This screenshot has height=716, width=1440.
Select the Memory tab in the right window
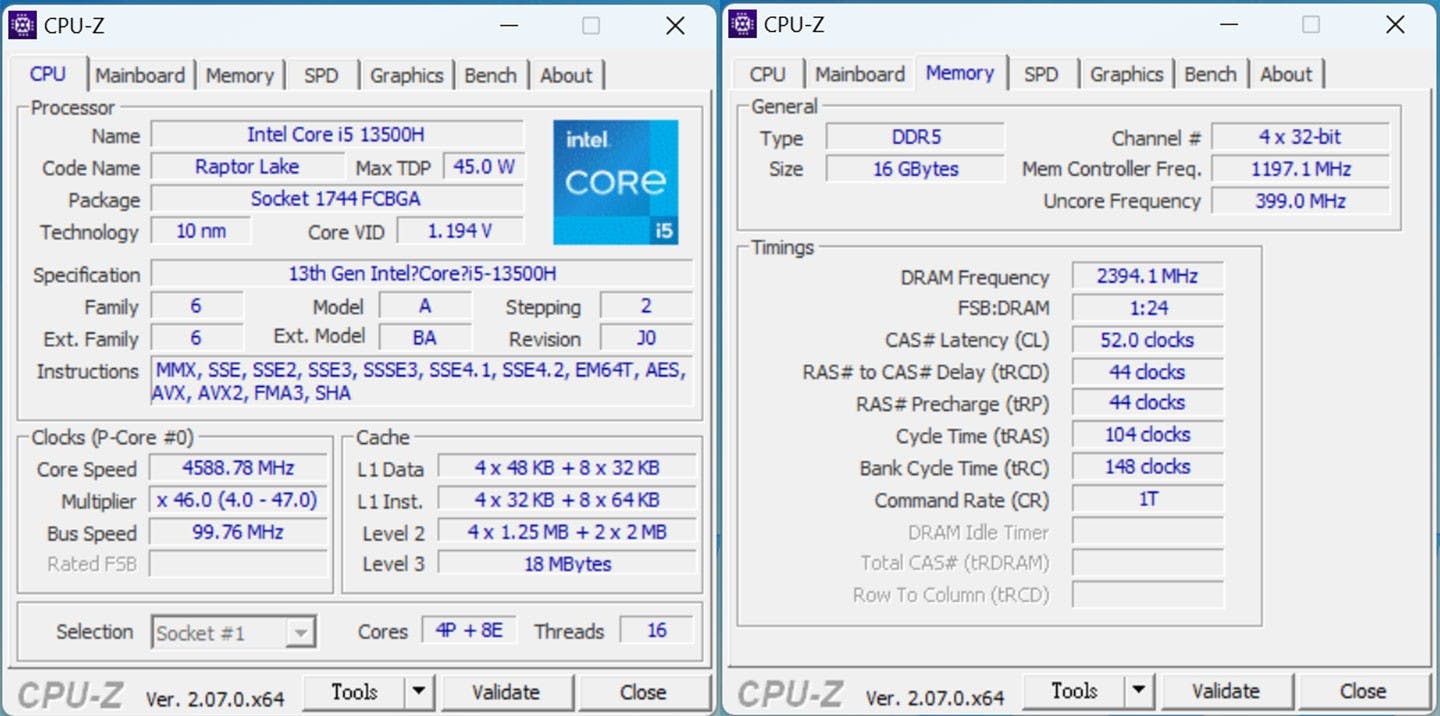[960, 73]
